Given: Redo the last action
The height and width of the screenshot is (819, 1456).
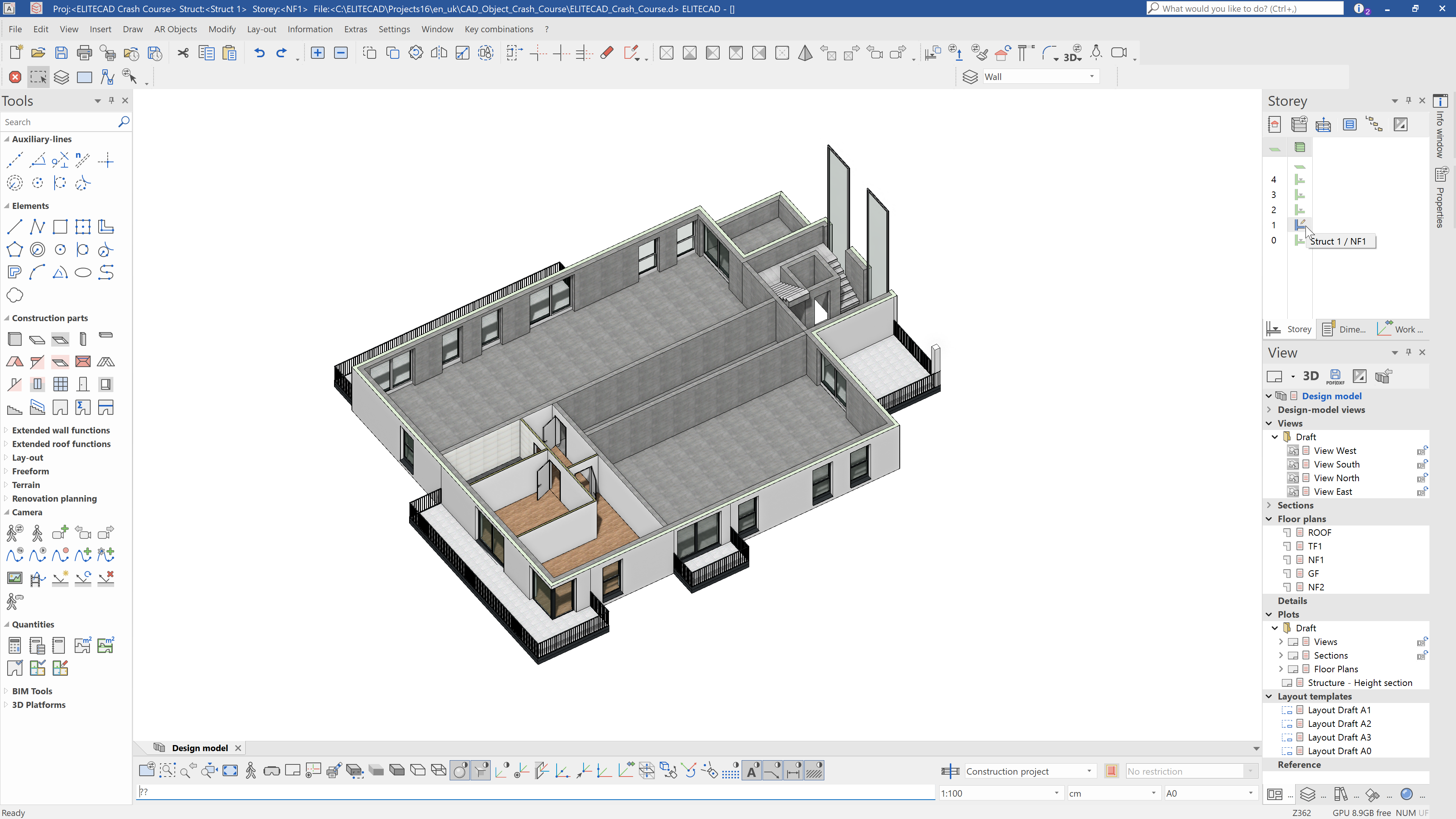Looking at the screenshot, I should pos(281,53).
